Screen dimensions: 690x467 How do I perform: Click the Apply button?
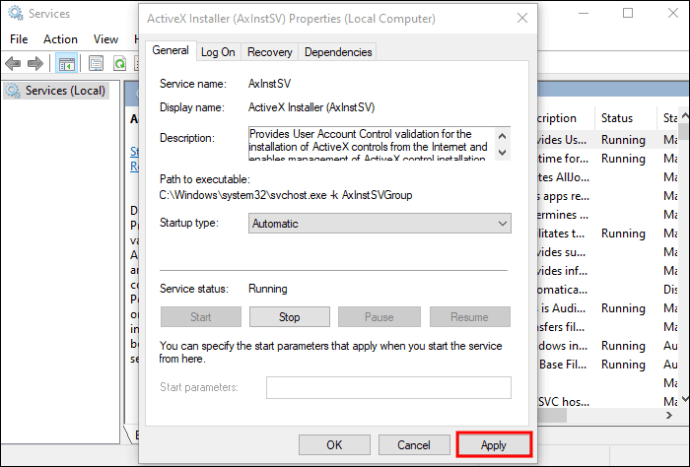[494, 445]
